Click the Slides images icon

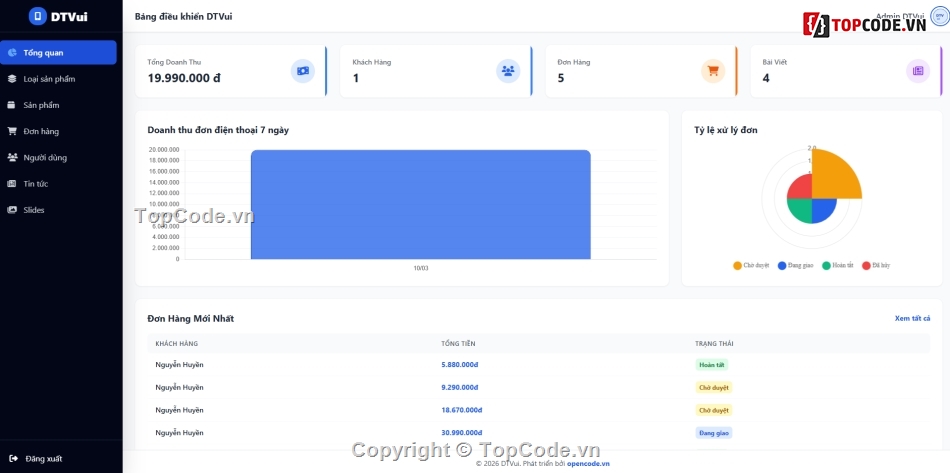point(12,210)
